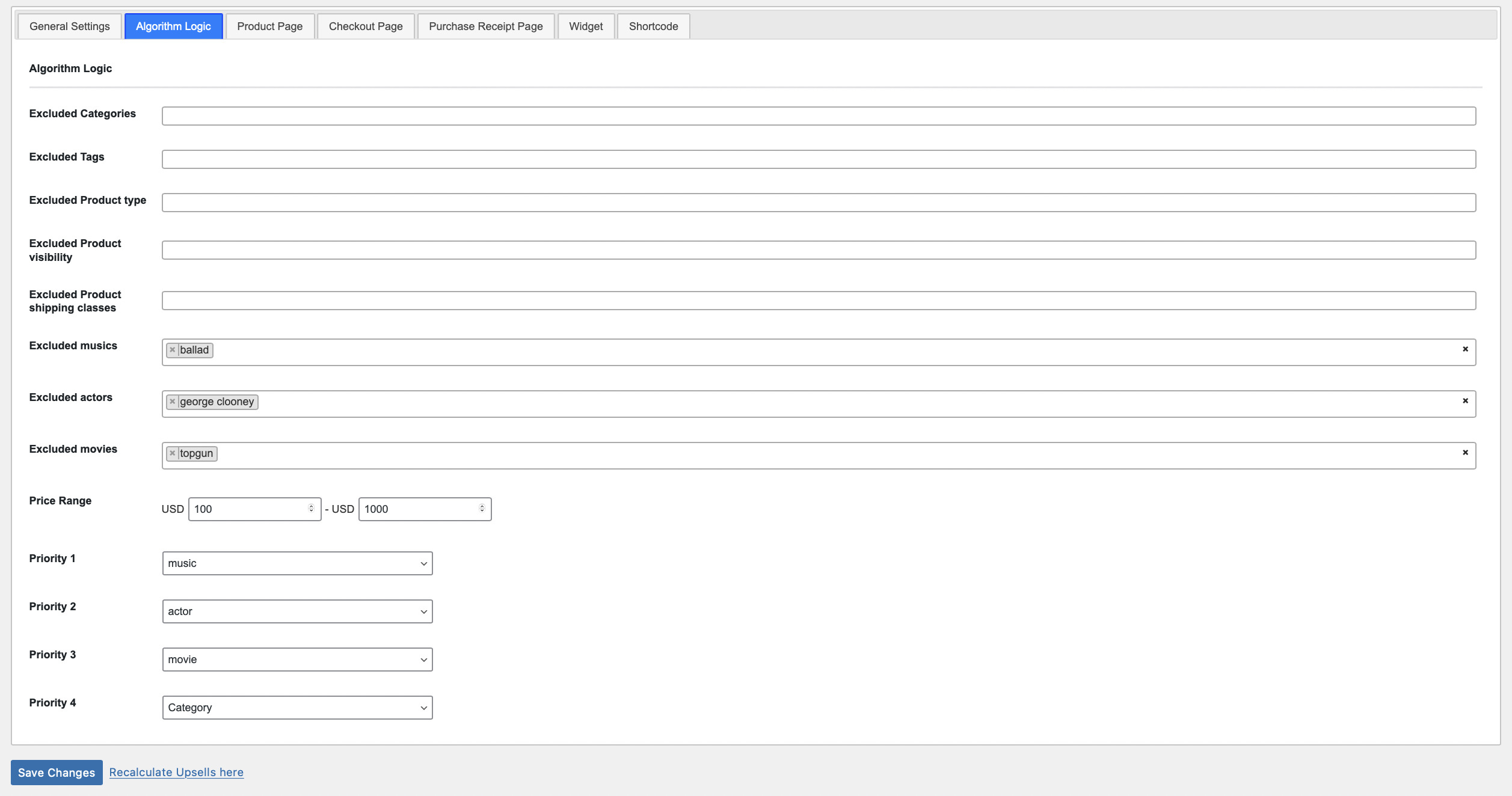Expand the Priority 4 dropdown
The height and width of the screenshot is (796, 1512).
(x=297, y=708)
